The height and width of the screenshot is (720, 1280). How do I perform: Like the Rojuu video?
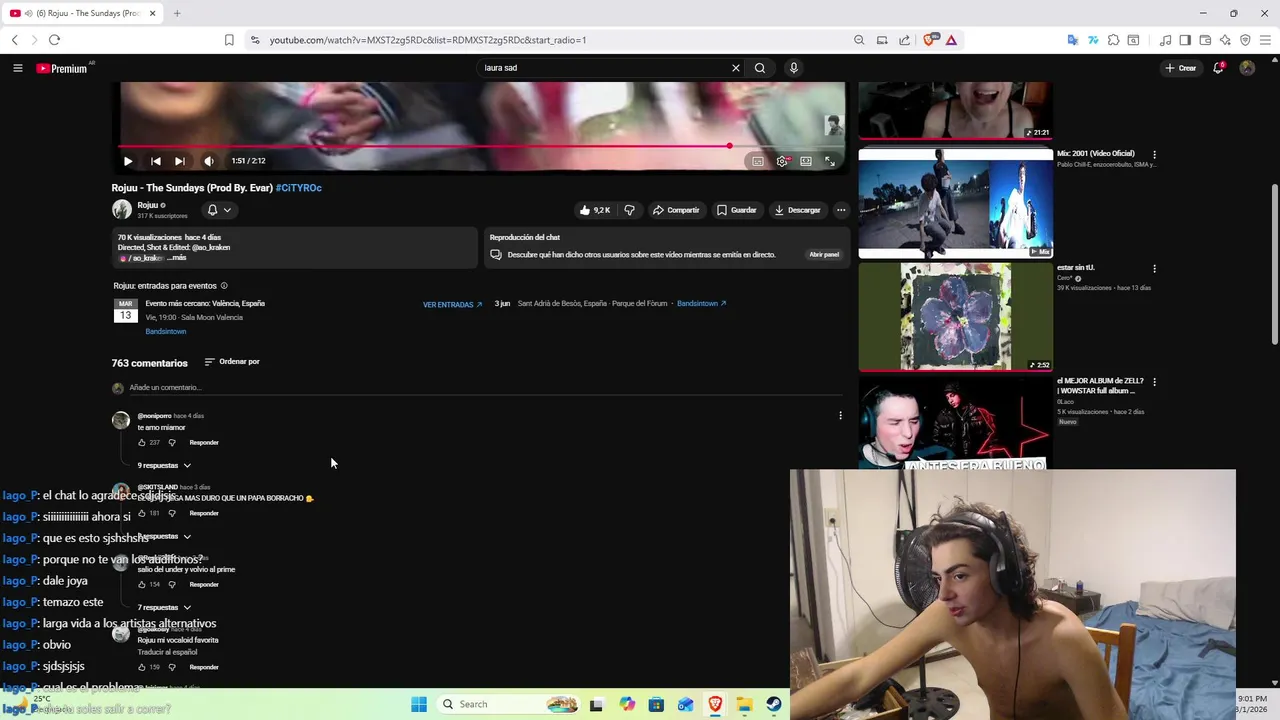(x=595, y=210)
